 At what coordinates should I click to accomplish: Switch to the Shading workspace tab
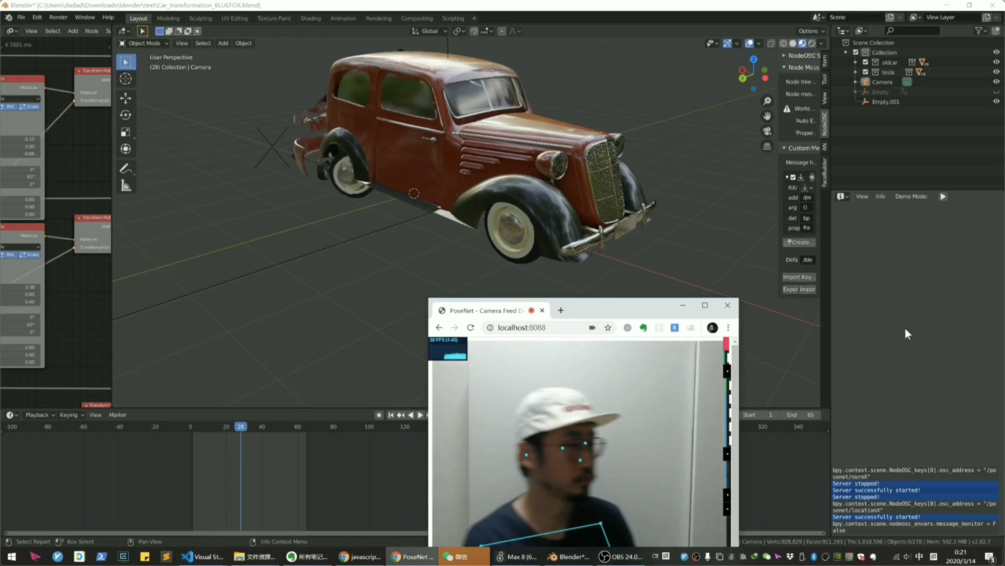[x=310, y=18]
